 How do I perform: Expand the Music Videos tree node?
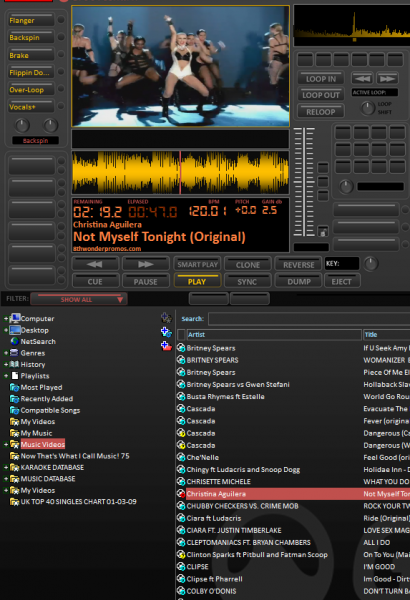pyautogui.click(x=6, y=445)
